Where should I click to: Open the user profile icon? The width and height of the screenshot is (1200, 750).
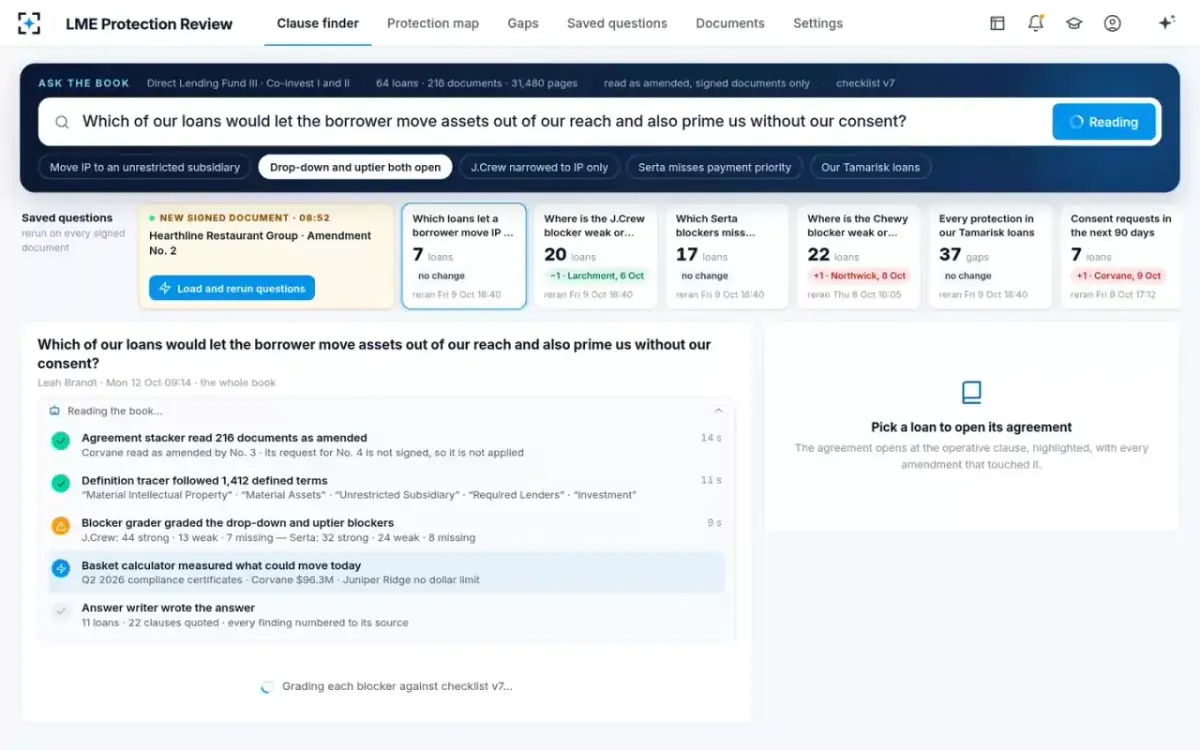(1112, 23)
